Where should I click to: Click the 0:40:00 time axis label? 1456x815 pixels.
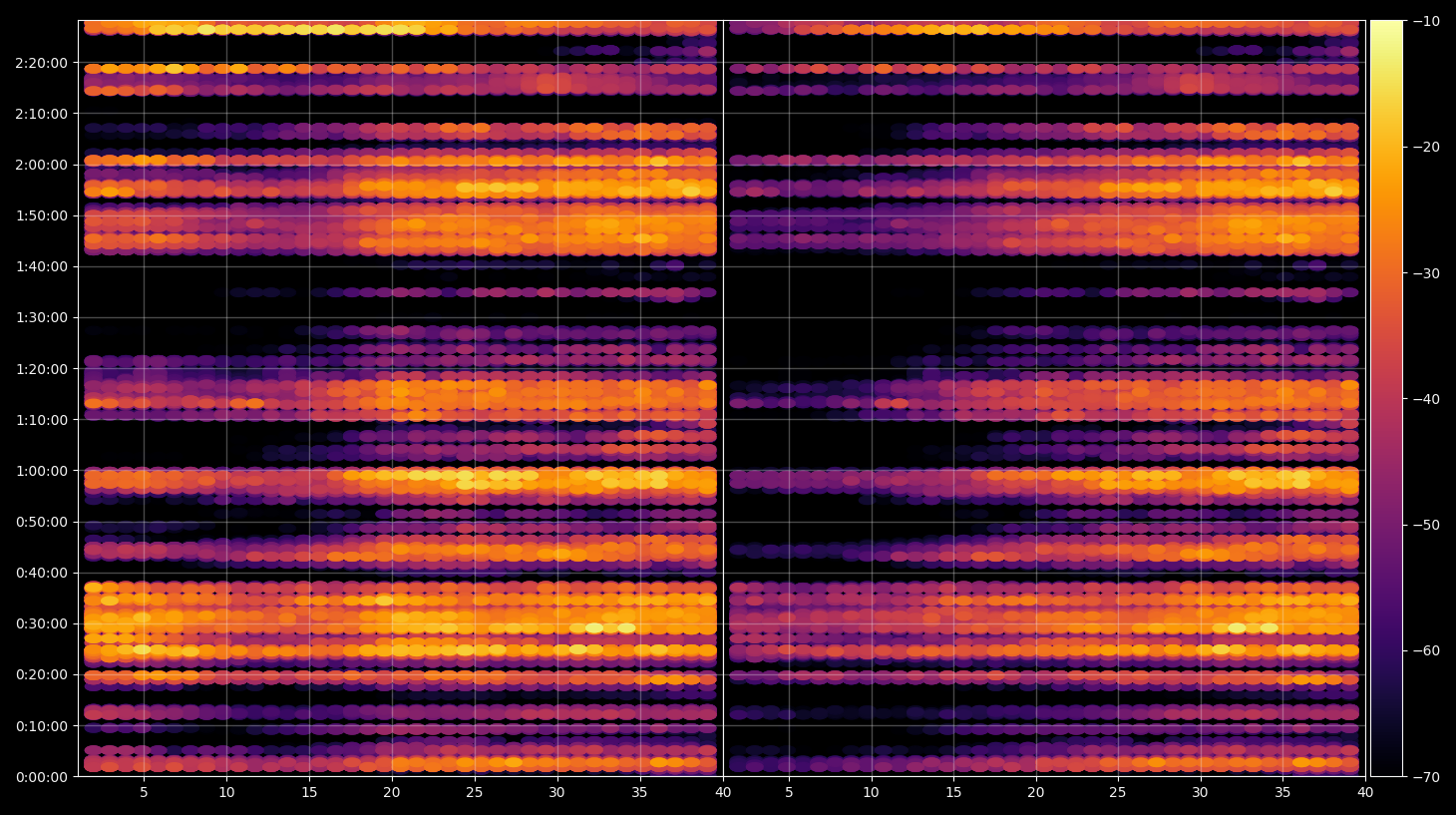coord(42,573)
